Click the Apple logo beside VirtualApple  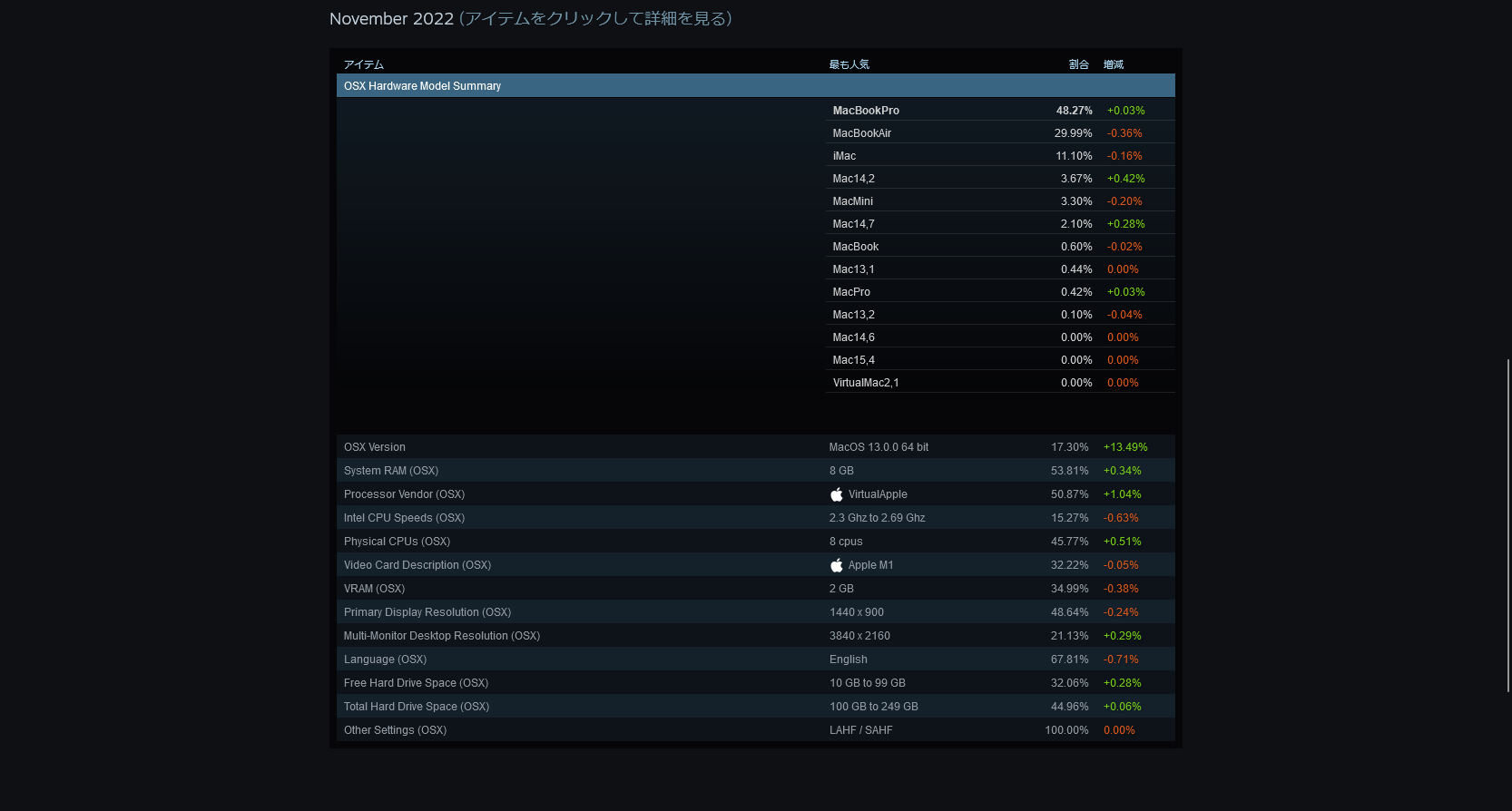point(837,494)
